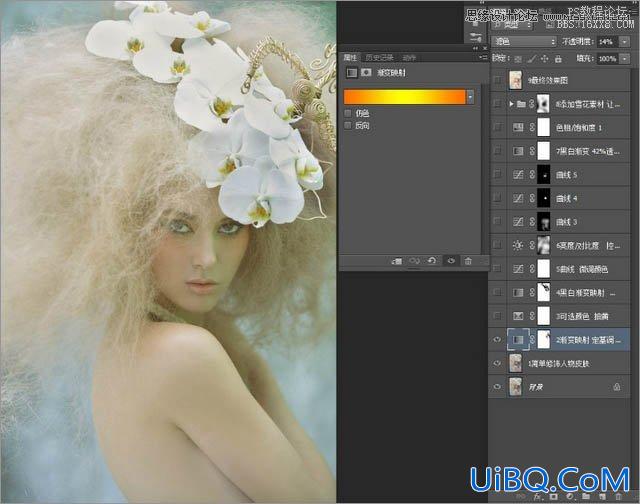Click the adjustments panel icon in collapsed dock
The width and height of the screenshot is (640, 504).
pyautogui.click(x=475, y=38)
